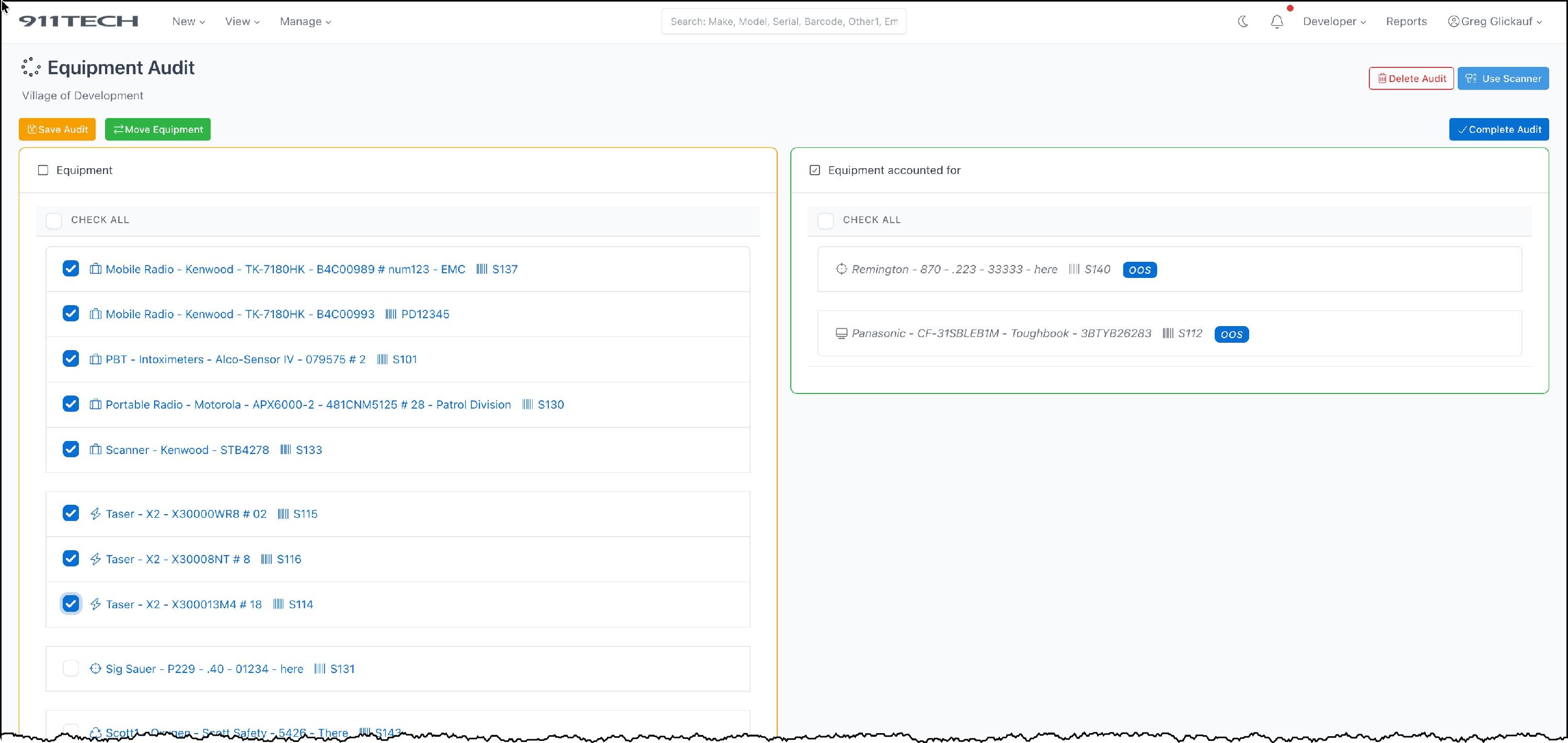Click the Complete Audit button
Screen dimensions: 1568x743
point(1498,129)
